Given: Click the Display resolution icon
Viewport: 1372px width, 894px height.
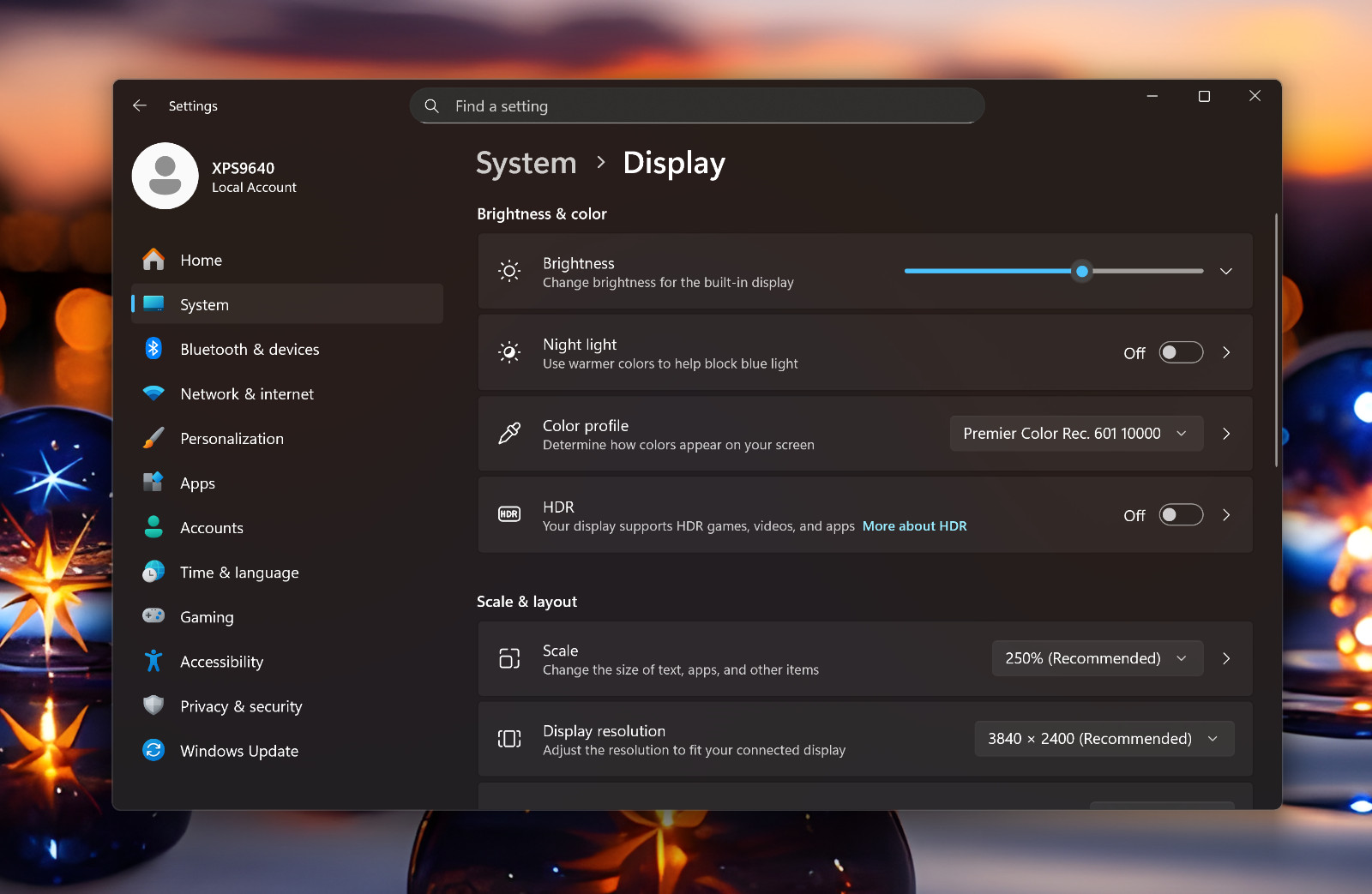Looking at the screenshot, I should [x=509, y=739].
